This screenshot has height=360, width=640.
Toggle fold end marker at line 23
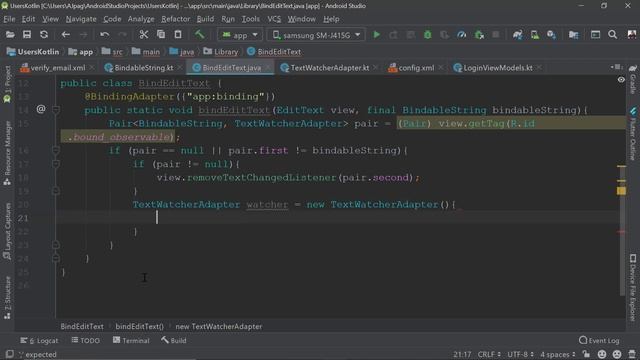56,244
